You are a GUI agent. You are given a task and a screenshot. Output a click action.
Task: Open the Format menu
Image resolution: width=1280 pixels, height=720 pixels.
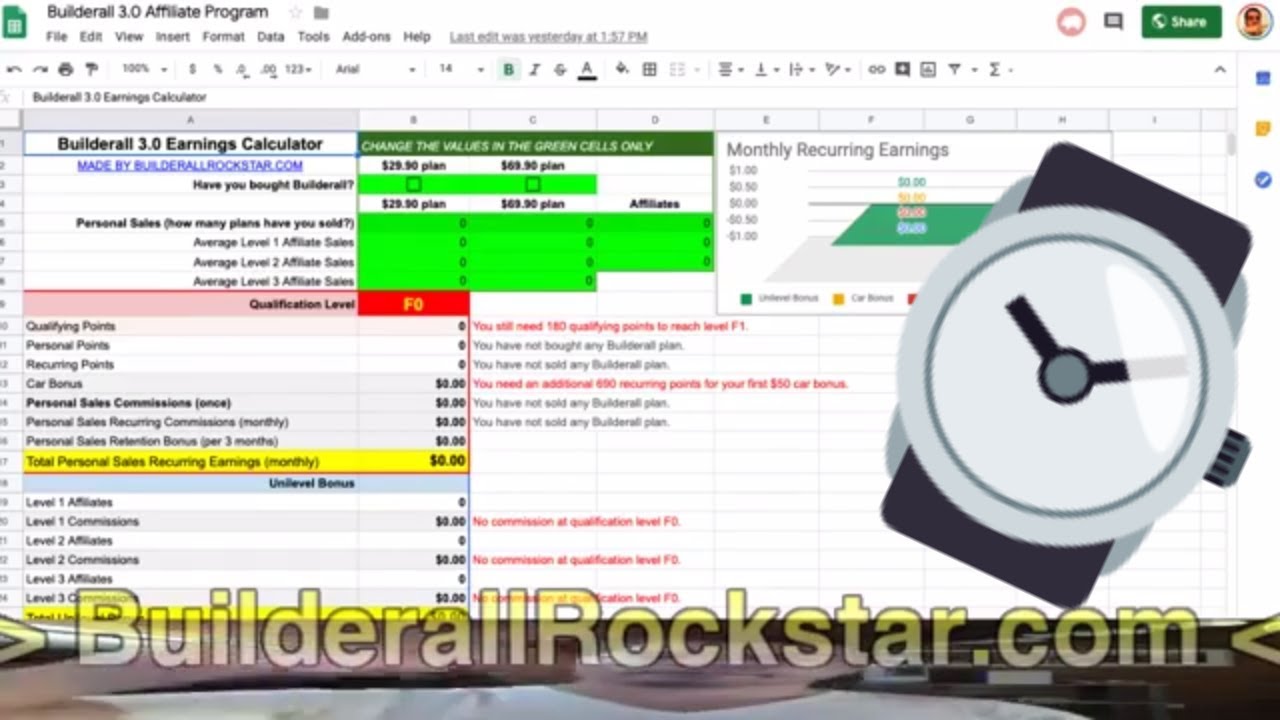point(223,36)
